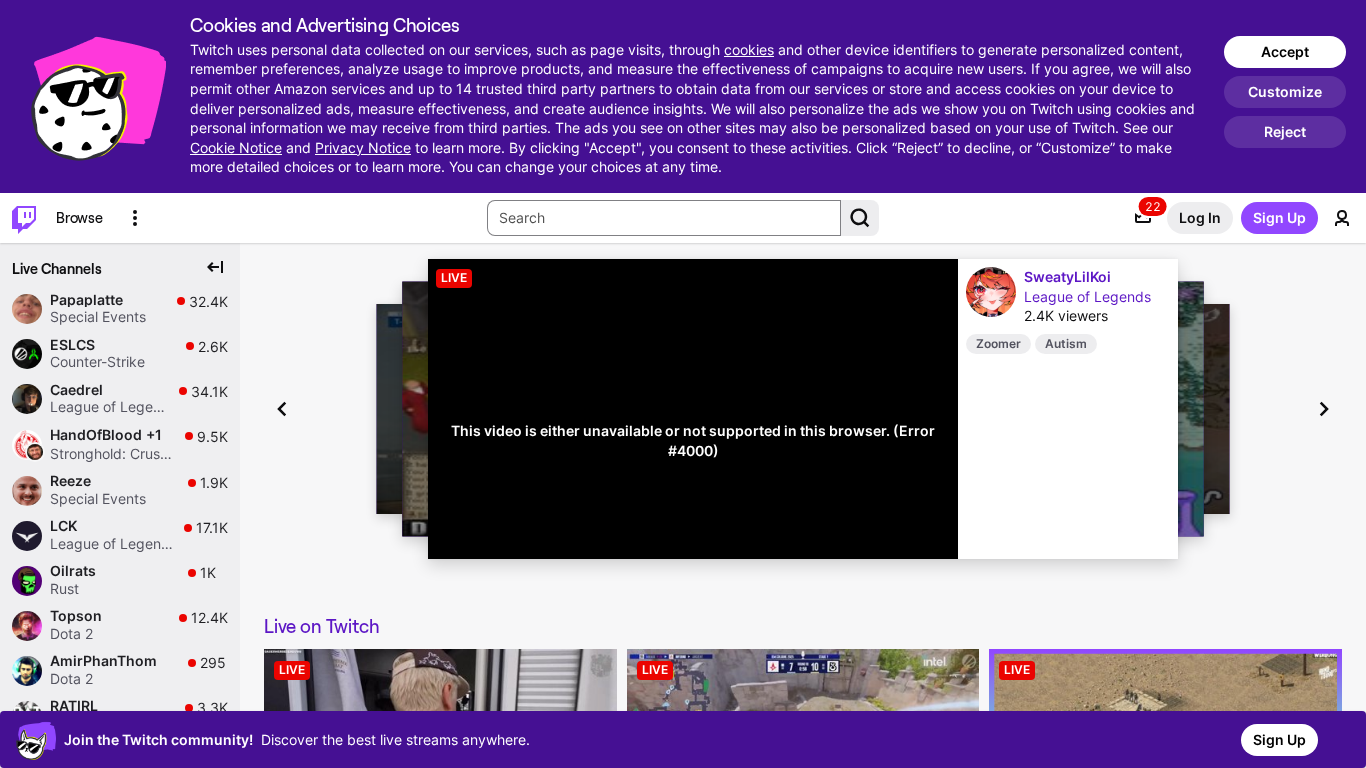Screen dimensions: 1366x768
Task: Click SweatyLilKoi's profile avatar
Action: pos(990,292)
